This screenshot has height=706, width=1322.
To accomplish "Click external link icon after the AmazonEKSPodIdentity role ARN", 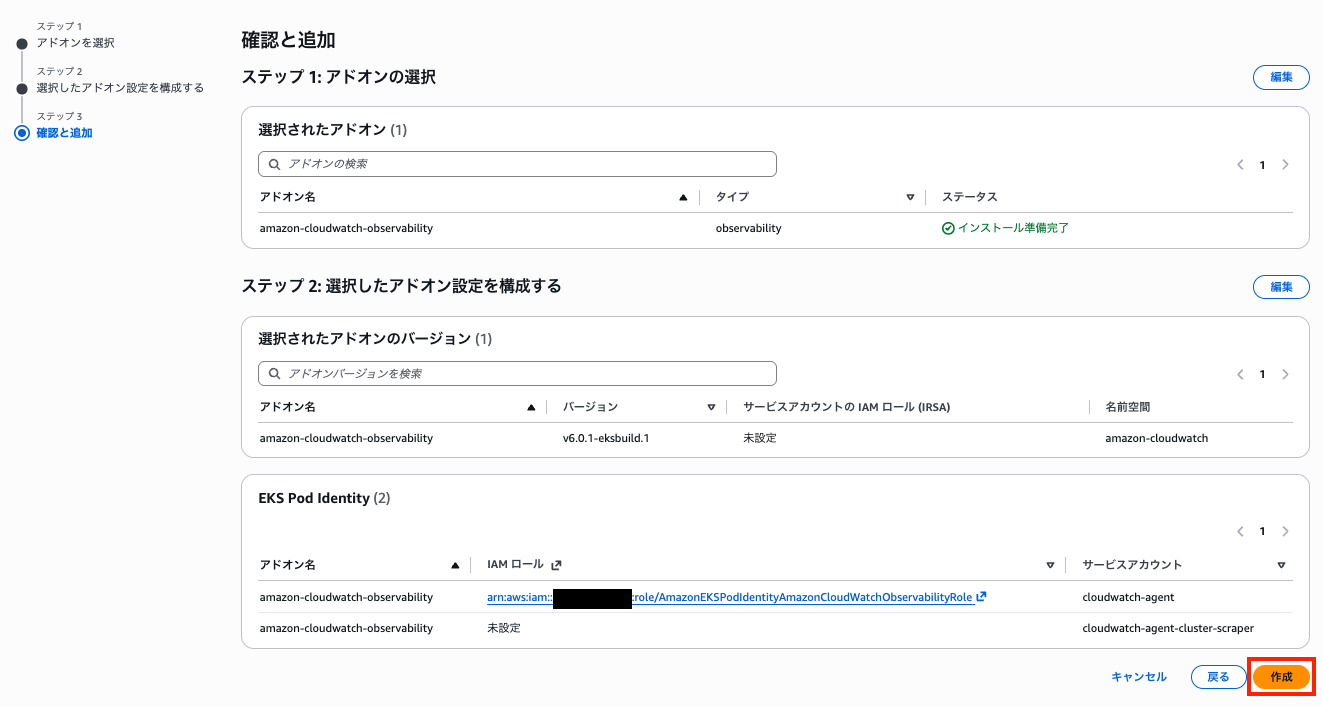I will click(979, 596).
